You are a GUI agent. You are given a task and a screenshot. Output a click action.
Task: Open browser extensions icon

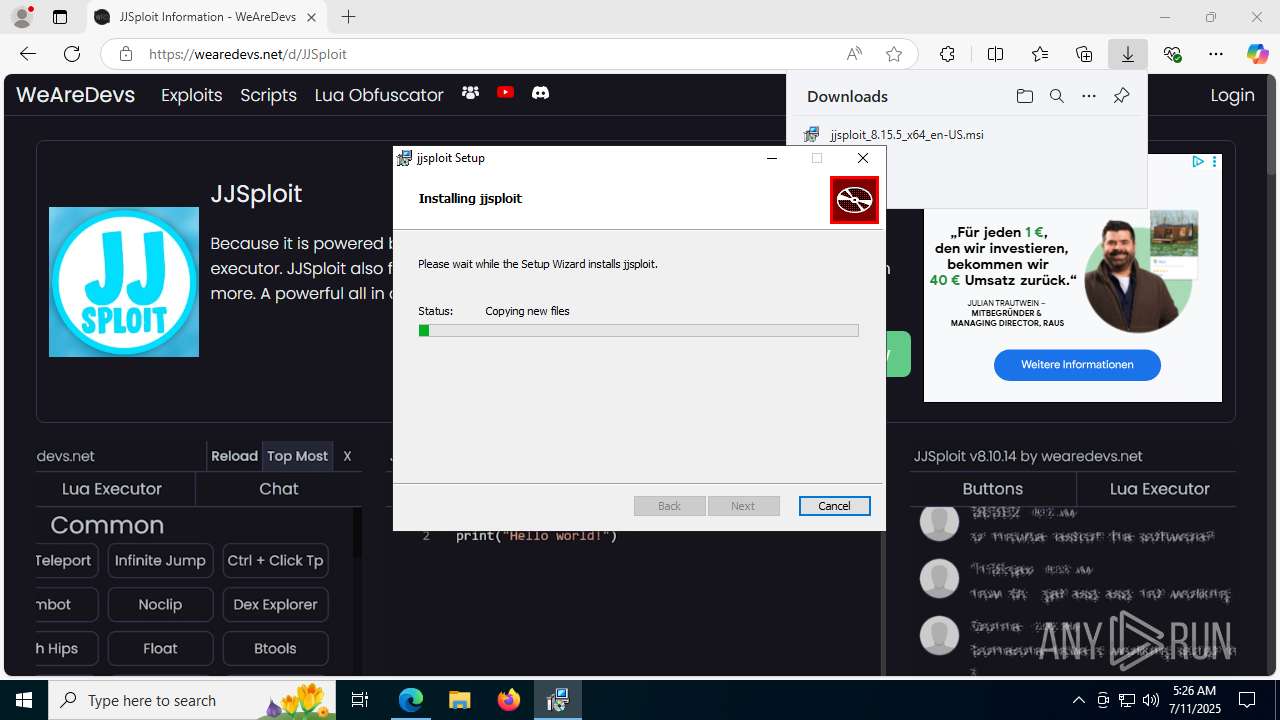coord(947,54)
